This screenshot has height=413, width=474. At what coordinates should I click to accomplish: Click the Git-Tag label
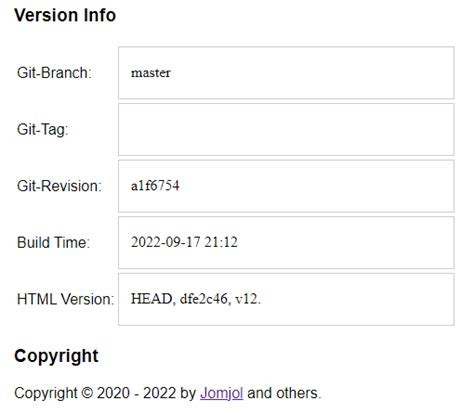coord(42,129)
